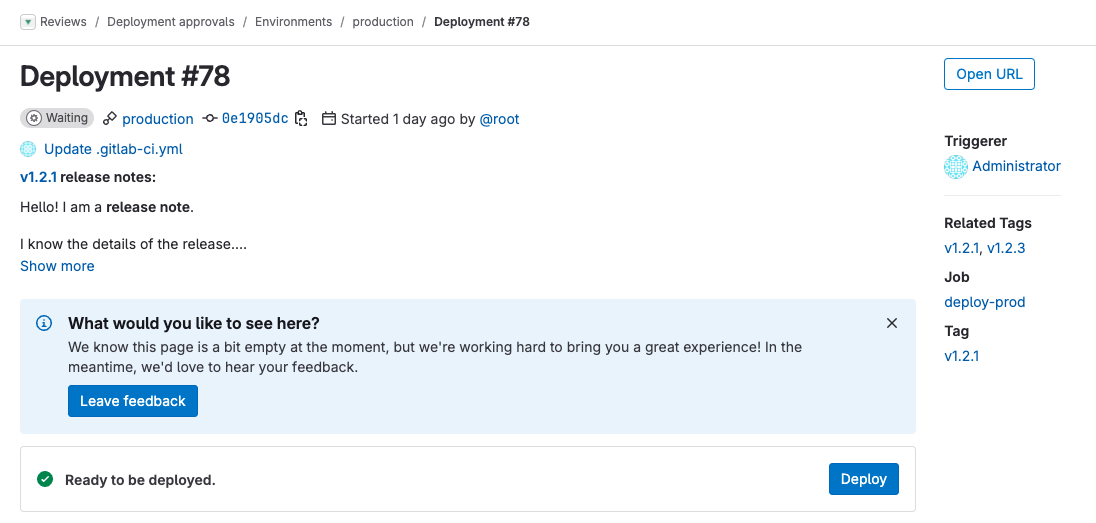This screenshot has width=1096, height=523.
Task: Open Deployment approvals breadcrumb
Action: tap(171, 22)
